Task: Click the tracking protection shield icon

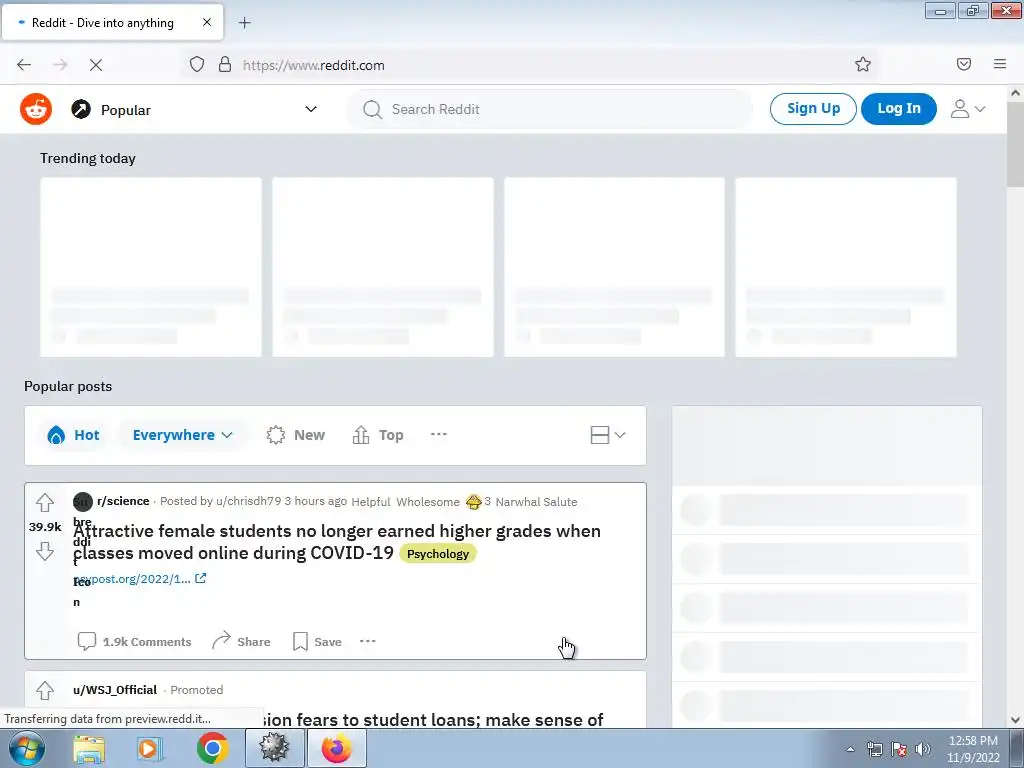Action: pos(197,65)
